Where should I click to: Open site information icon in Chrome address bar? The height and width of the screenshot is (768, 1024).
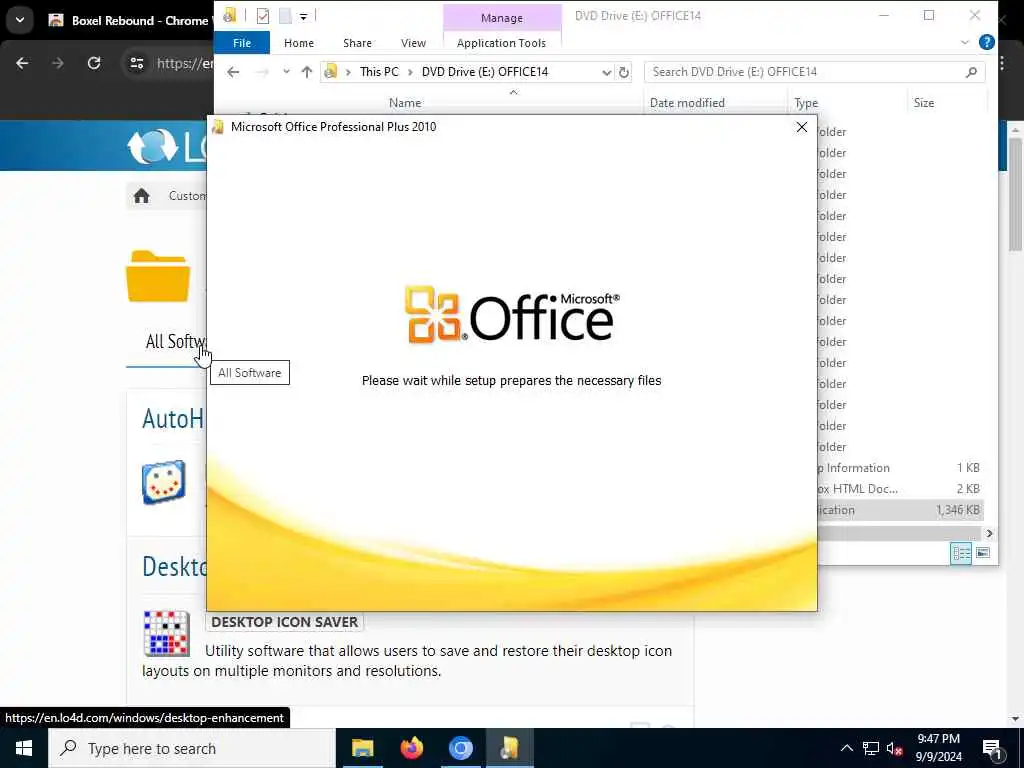pos(136,63)
